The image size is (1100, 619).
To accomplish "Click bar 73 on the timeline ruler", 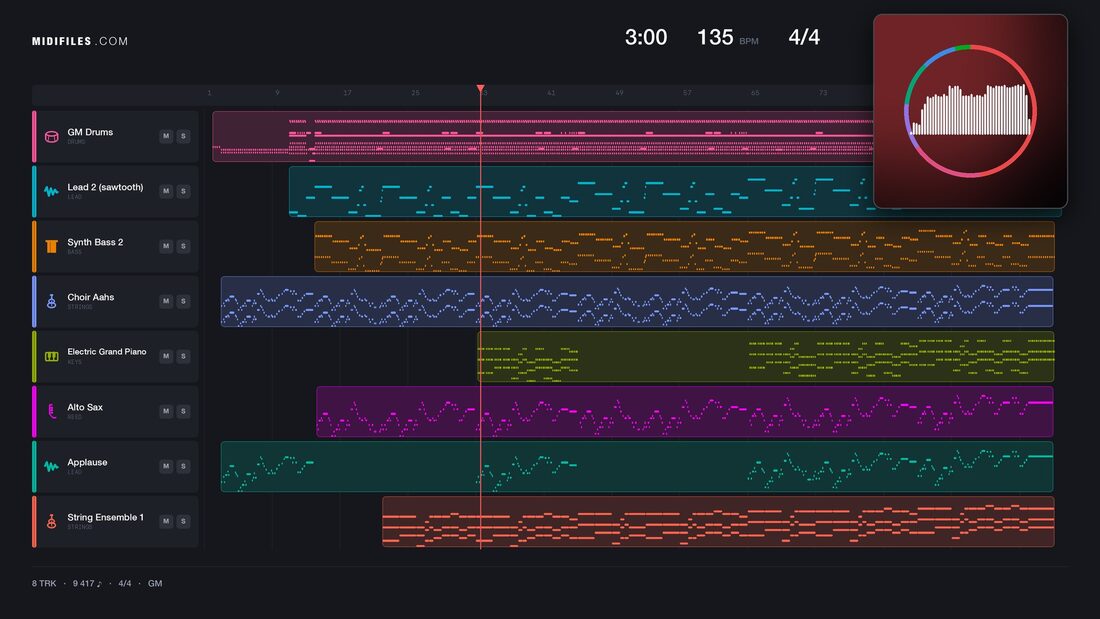I will click(x=823, y=93).
